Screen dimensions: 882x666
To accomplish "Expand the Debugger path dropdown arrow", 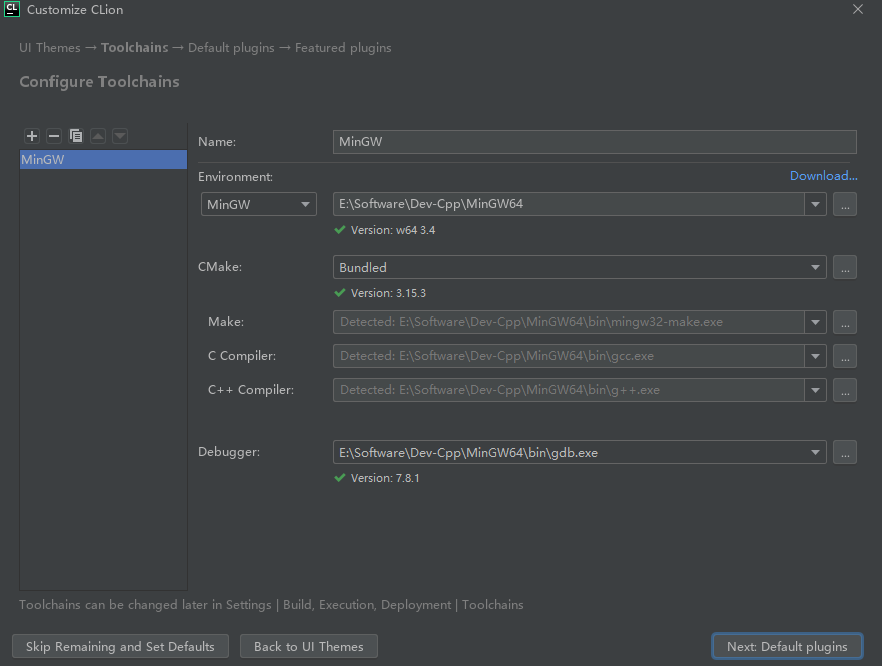I will pos(815,452).
